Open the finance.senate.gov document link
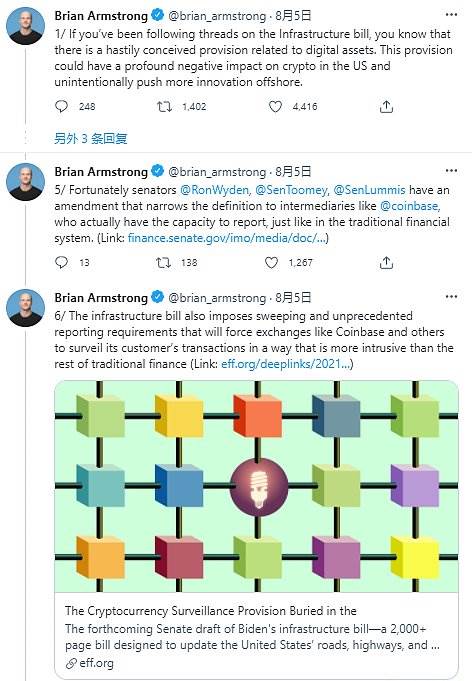 tap(227, 238)
